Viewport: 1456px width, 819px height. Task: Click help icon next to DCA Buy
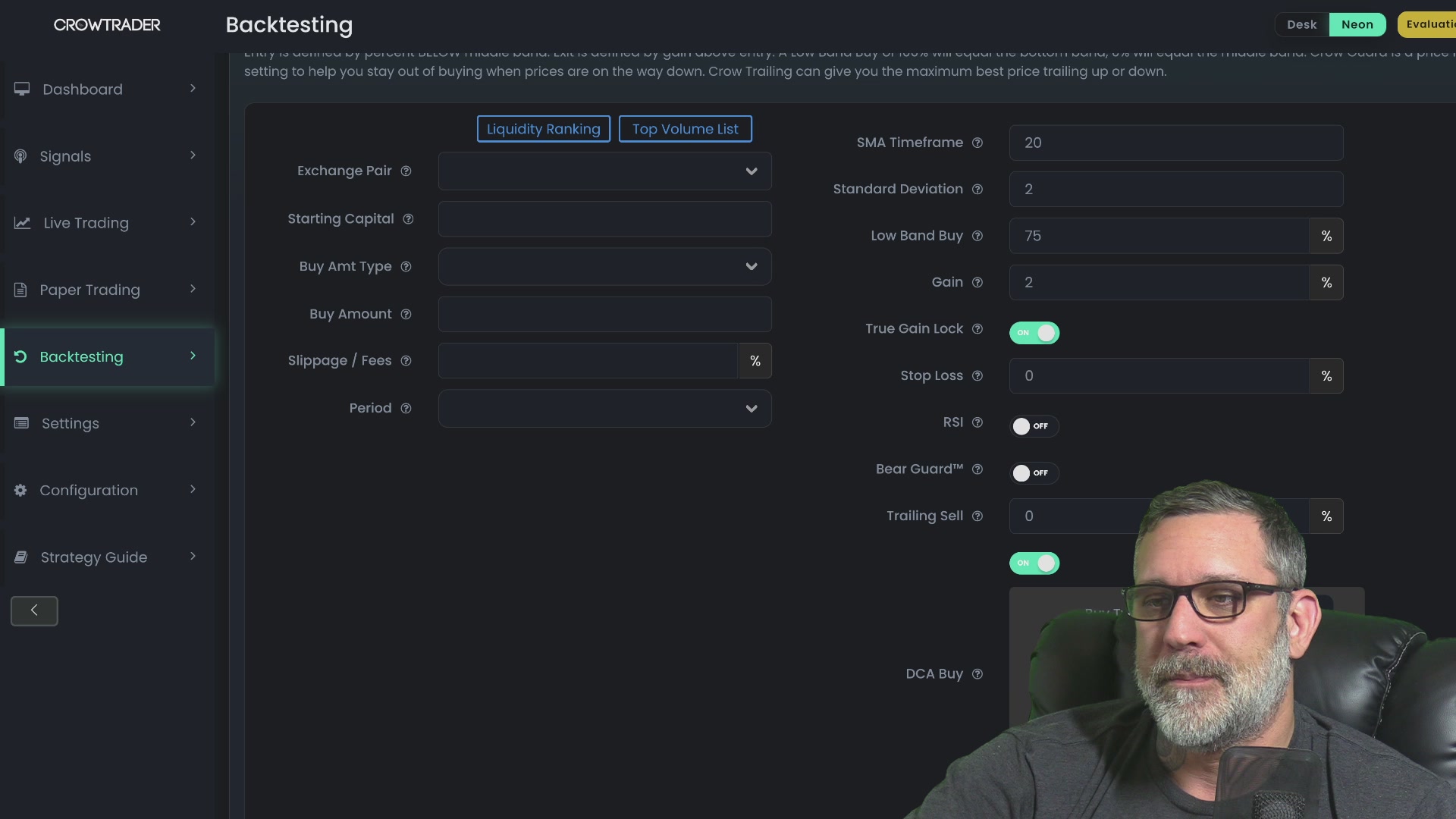[x=977, y=674]
